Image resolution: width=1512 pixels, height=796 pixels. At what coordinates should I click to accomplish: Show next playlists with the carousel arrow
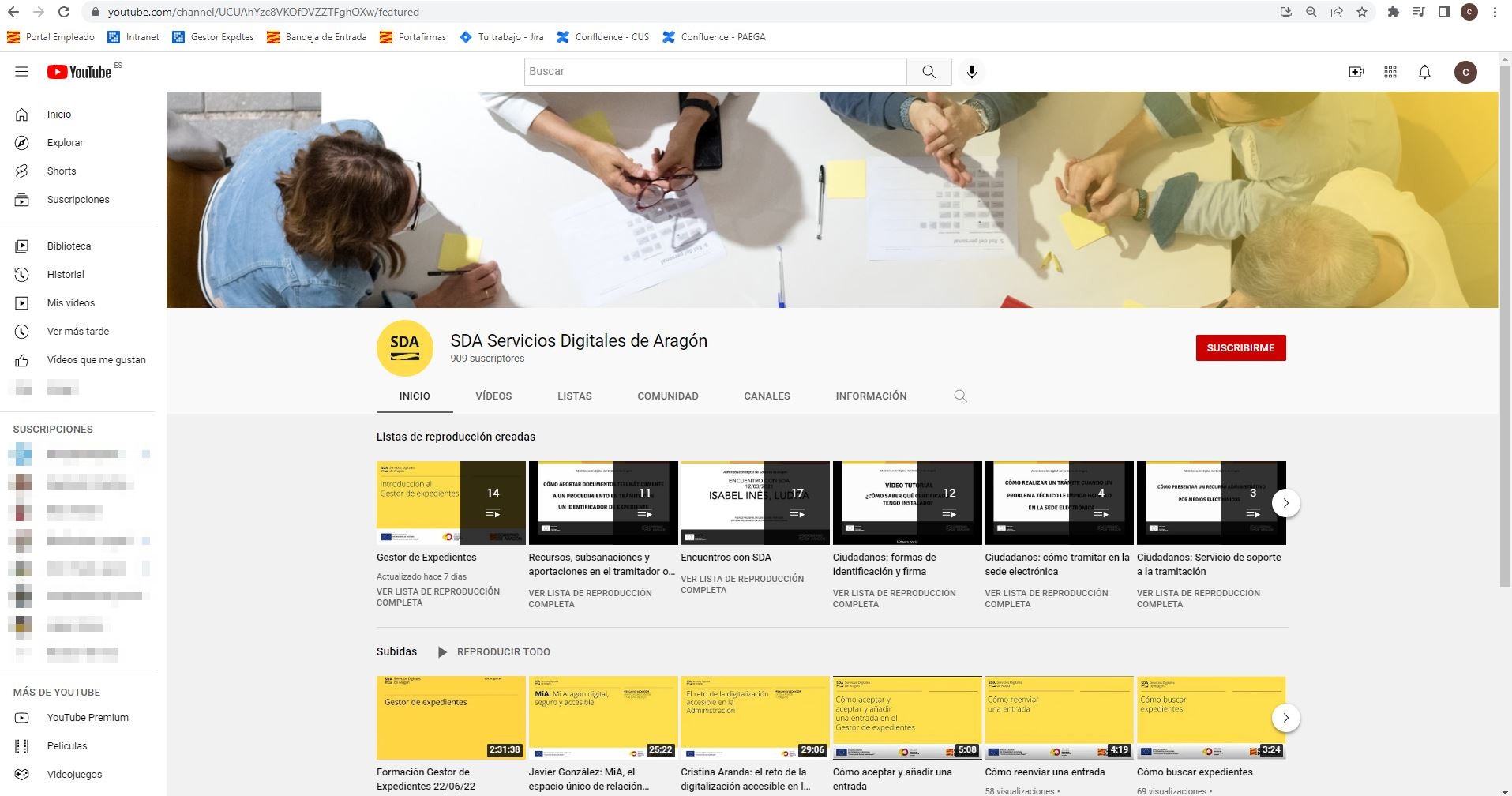tap(1286, 503)
